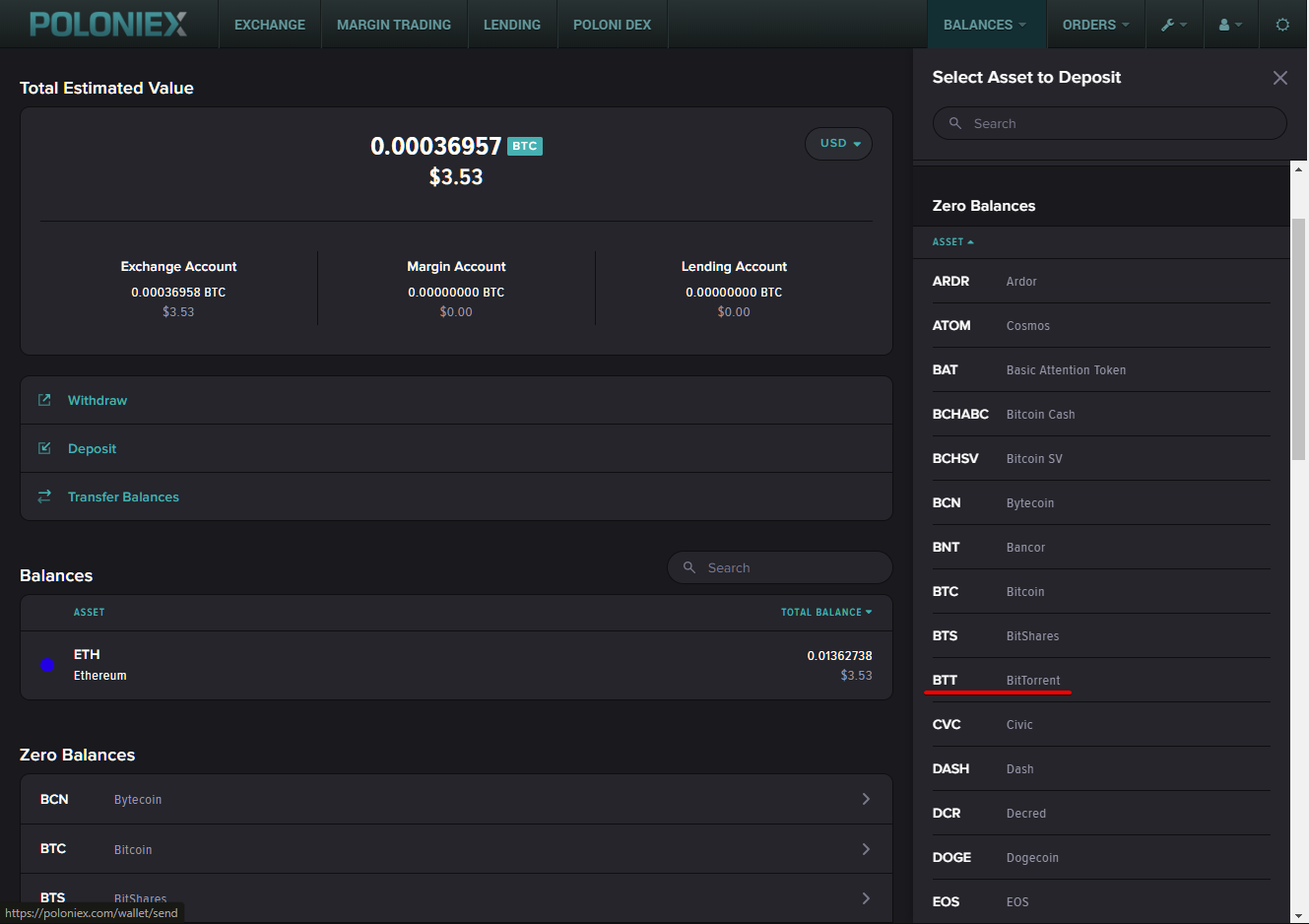Open the Poloni DEX tab

[612, 25]
